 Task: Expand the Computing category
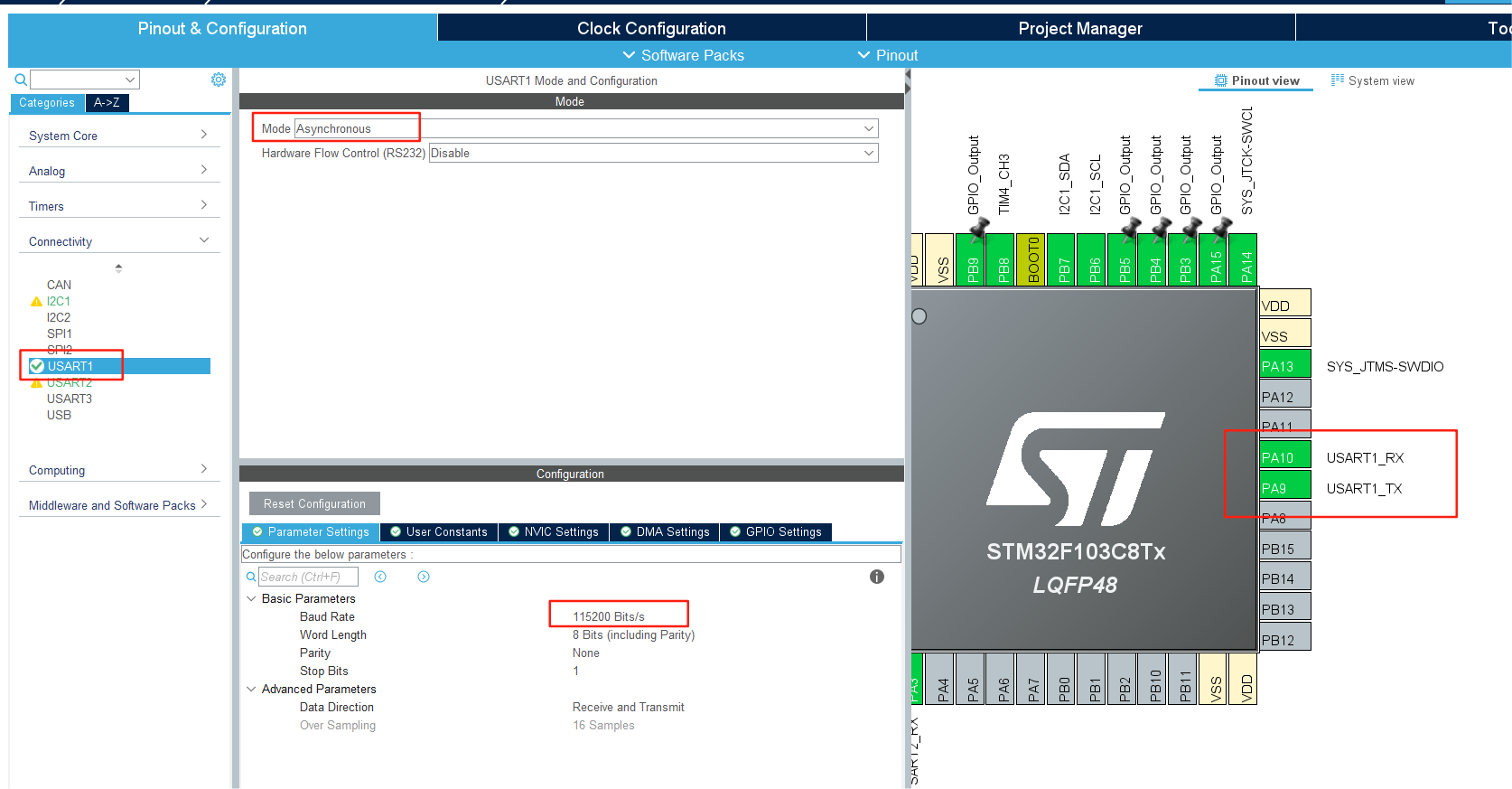click(118, 470)
